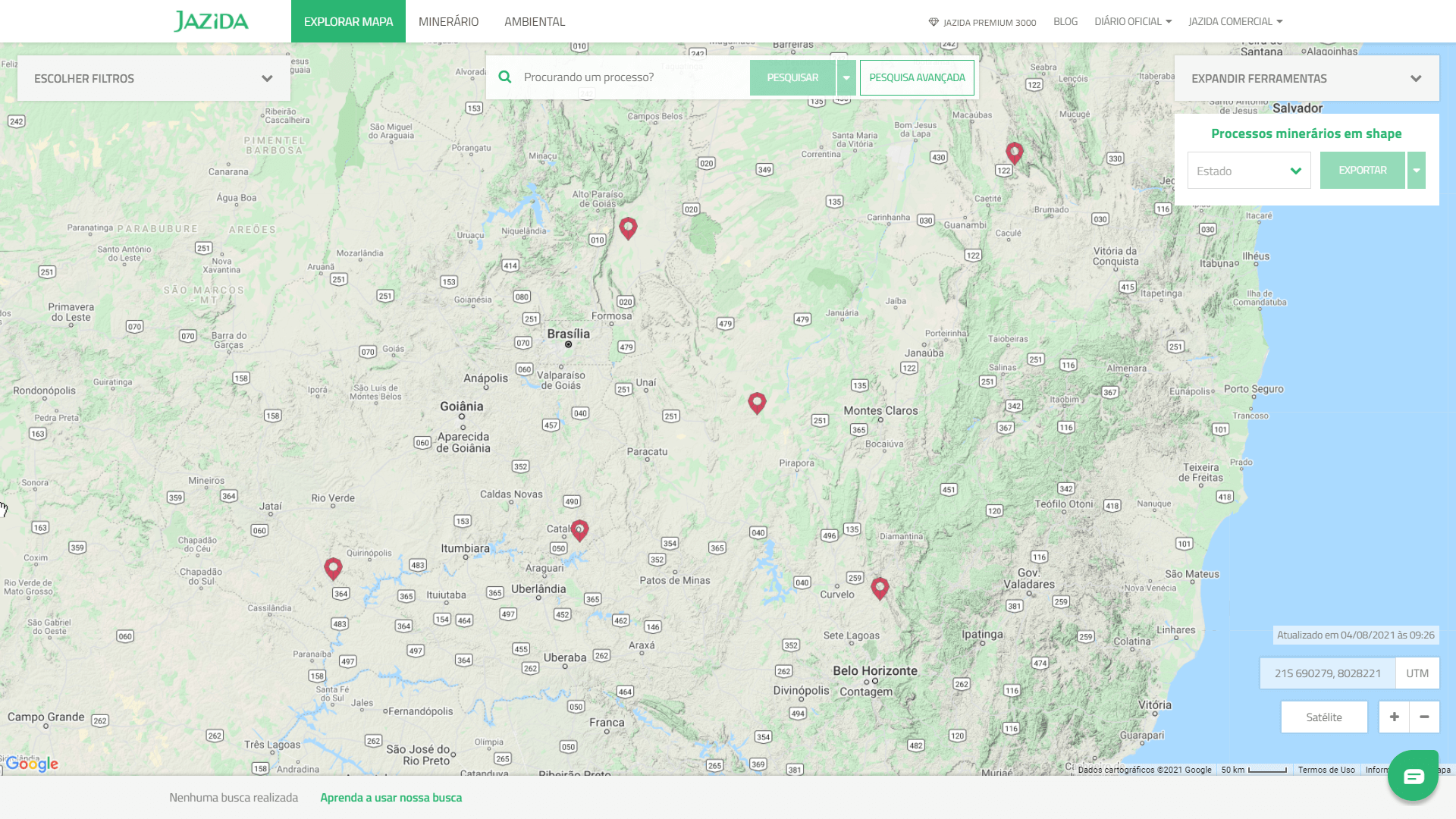Expand the ESCOLHER FILTROS panel

tap(152, 77)
